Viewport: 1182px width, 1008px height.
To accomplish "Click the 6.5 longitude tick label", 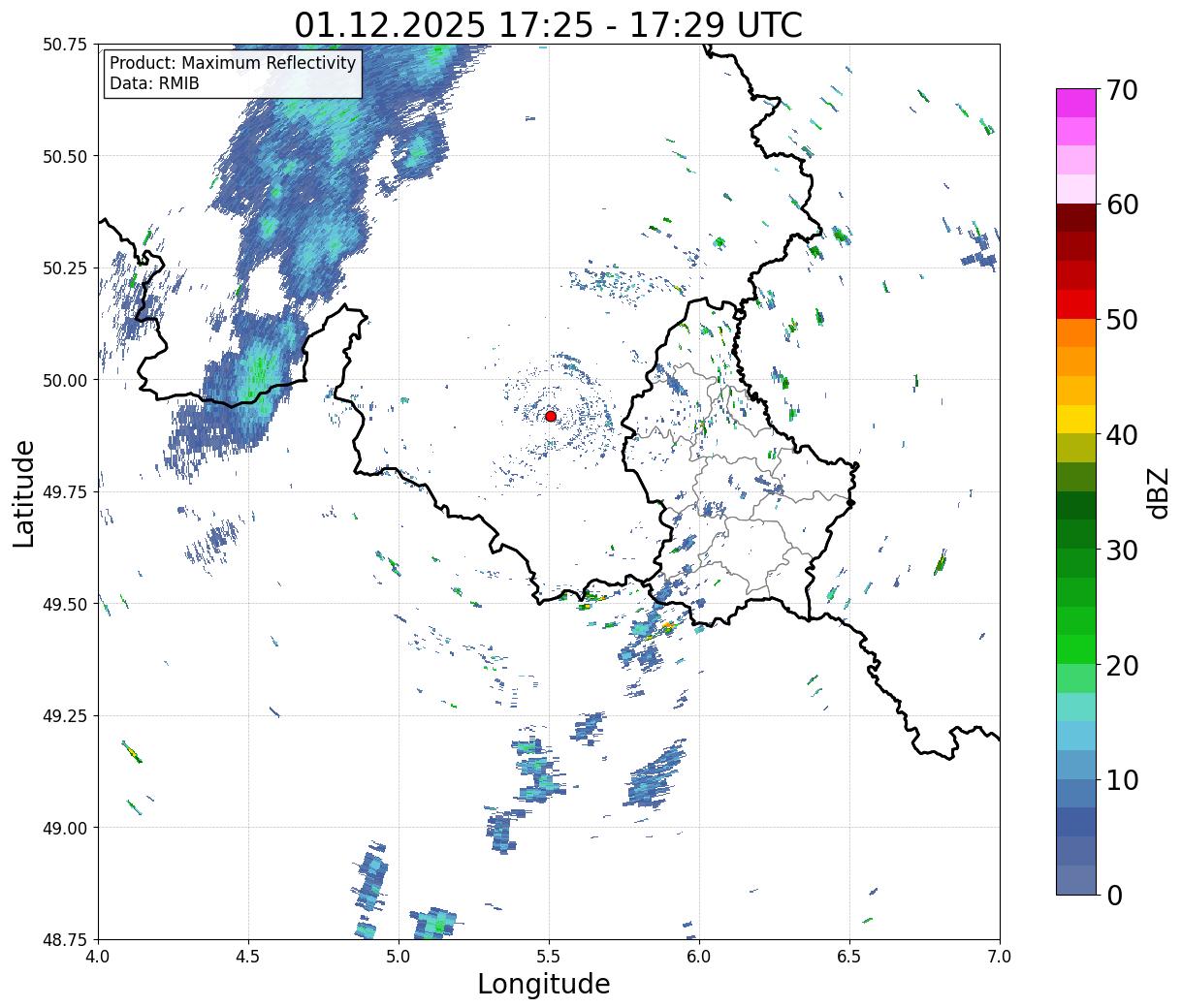I will pos(849,957).
